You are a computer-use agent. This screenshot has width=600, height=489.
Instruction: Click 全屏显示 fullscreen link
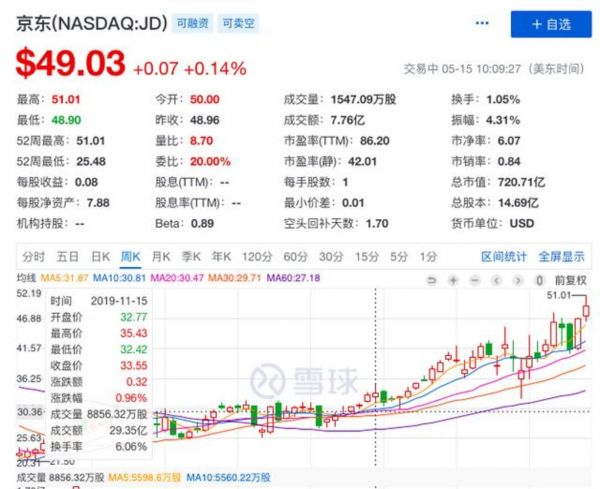(x=561, y=255)
